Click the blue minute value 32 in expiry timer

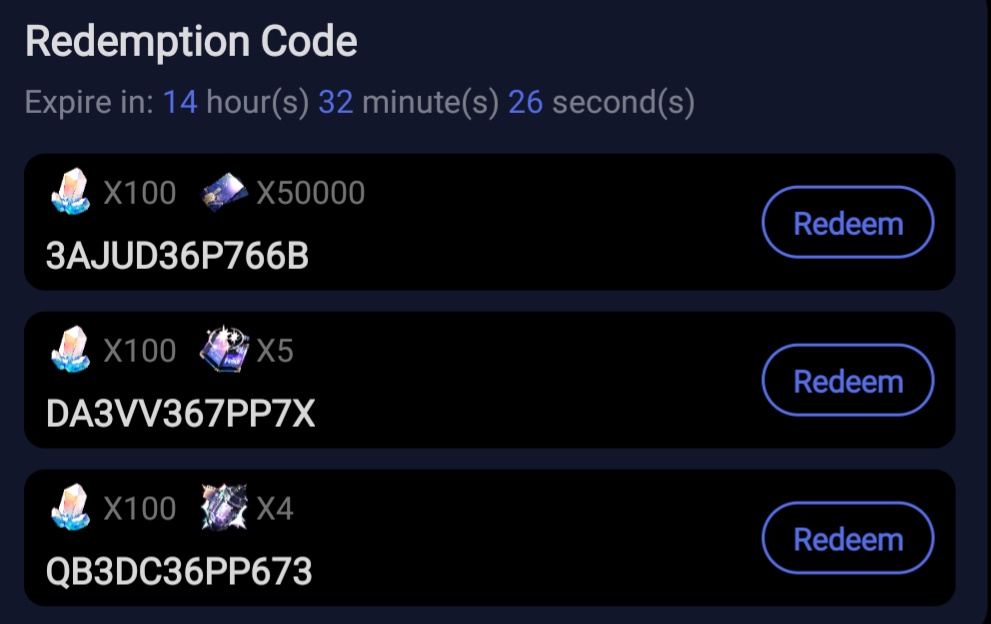[338, 102]
